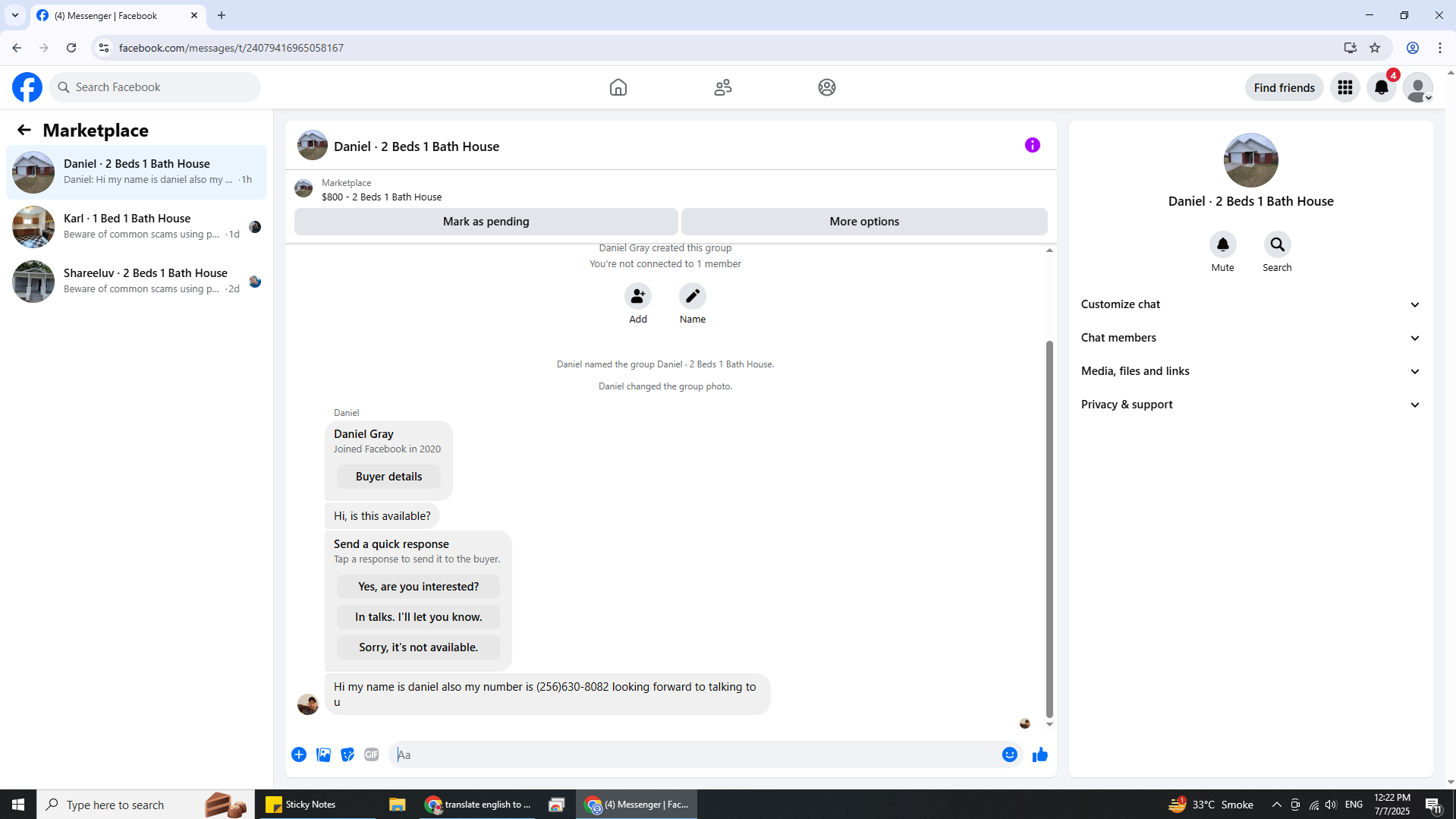Search in conversation using the magnifier icon
The image size is (1456, 819).
[1278, 244]
